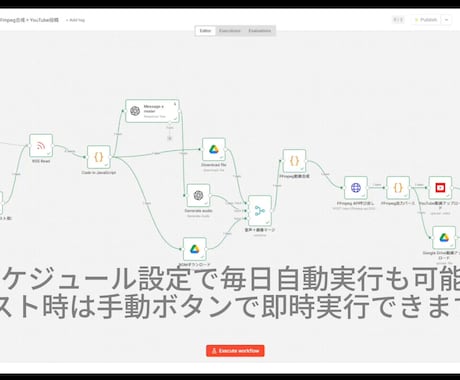460x380 pixels.
Task: Switch to the Editor tab
Action: (x=205, y=31)
